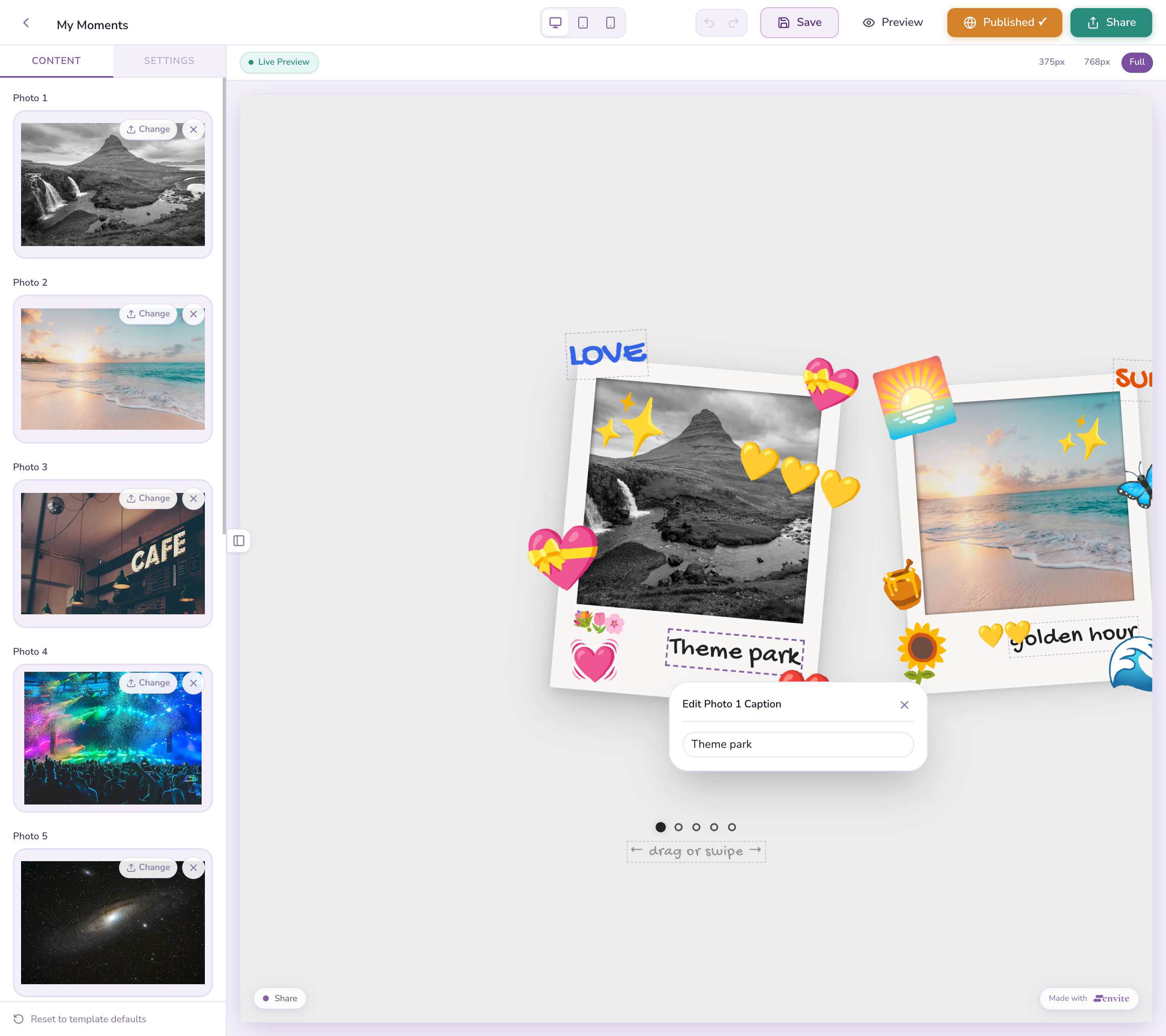Change the Photo 1 image

148,129
